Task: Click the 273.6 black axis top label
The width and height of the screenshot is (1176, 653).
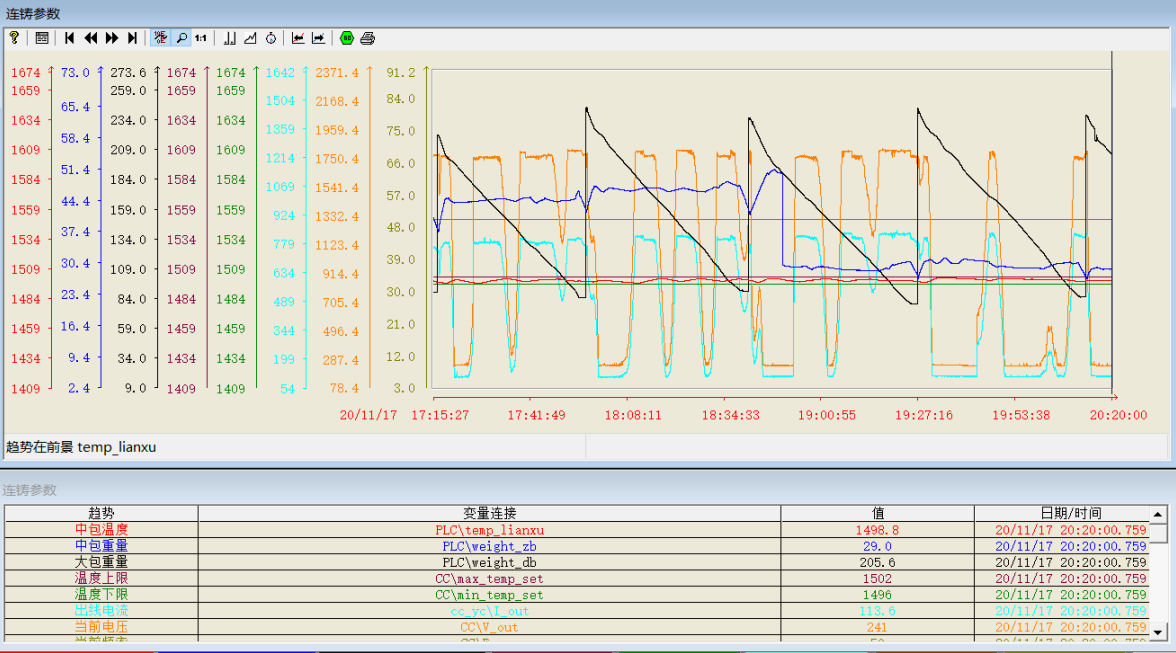Action: point(128,73)
